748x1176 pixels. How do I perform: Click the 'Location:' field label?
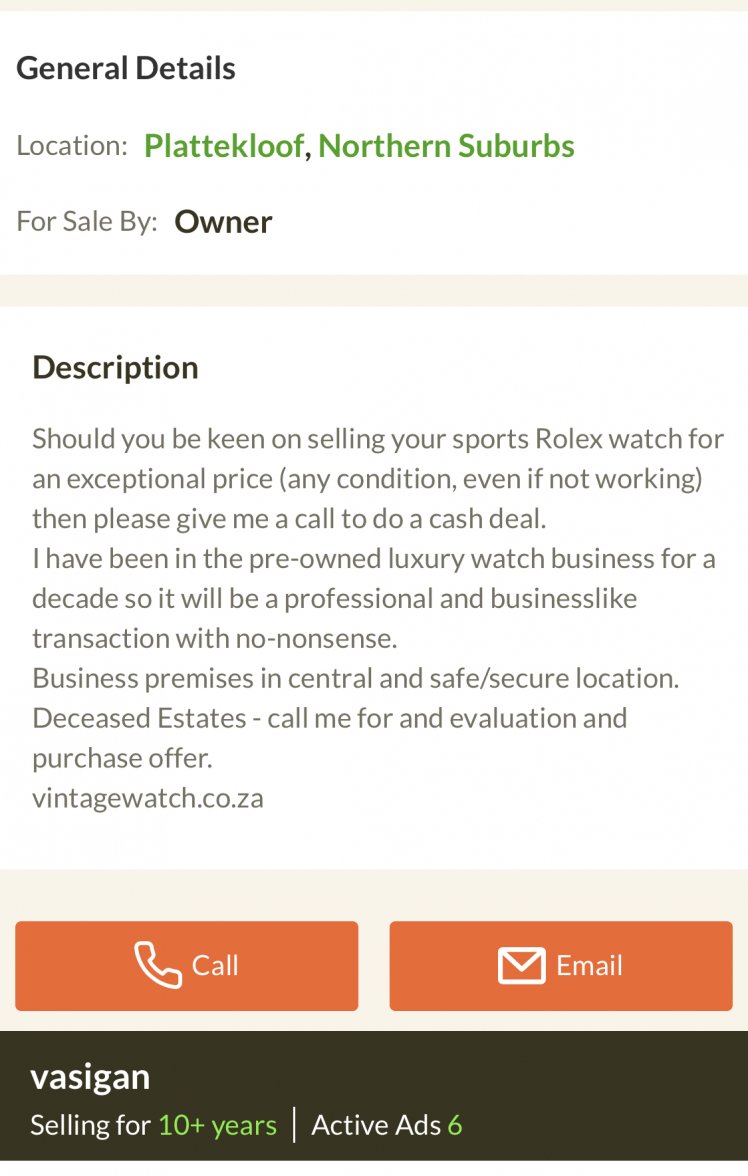coord(72,146)
